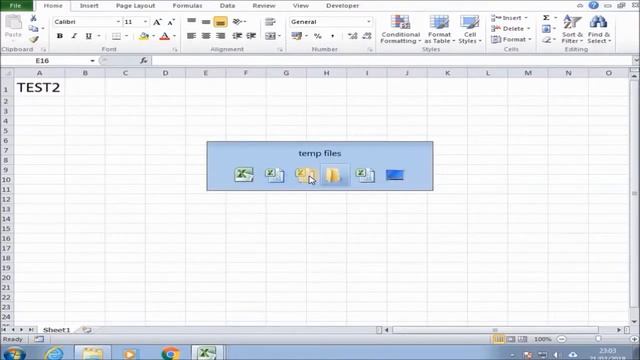Toggle Bottom Align vertical alignment
This screenshot has width=640, height=360.
coord(220,22)
